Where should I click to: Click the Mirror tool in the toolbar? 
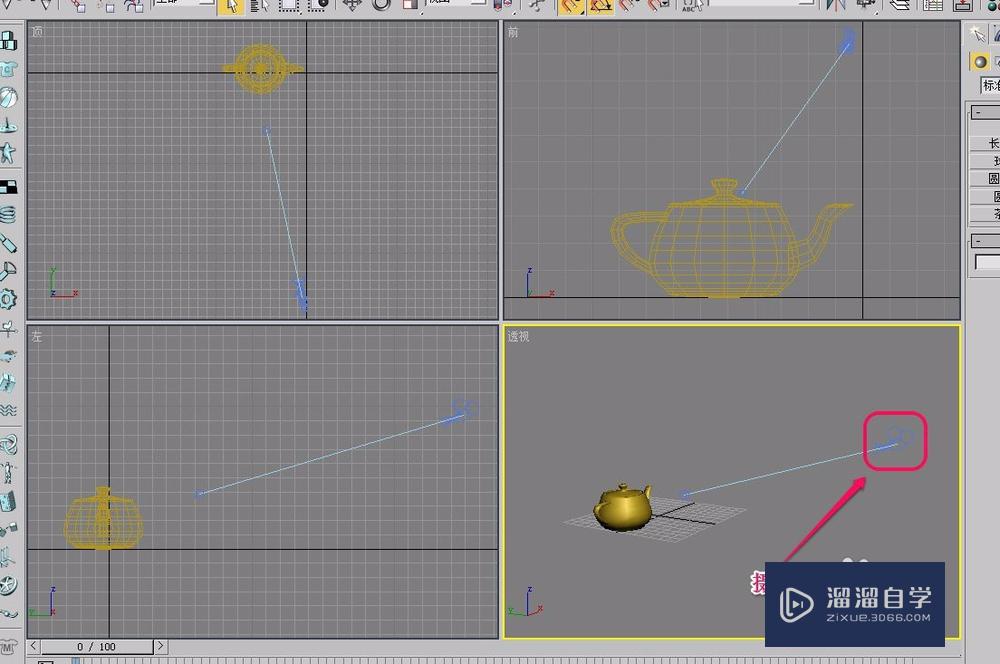point(836,6)
